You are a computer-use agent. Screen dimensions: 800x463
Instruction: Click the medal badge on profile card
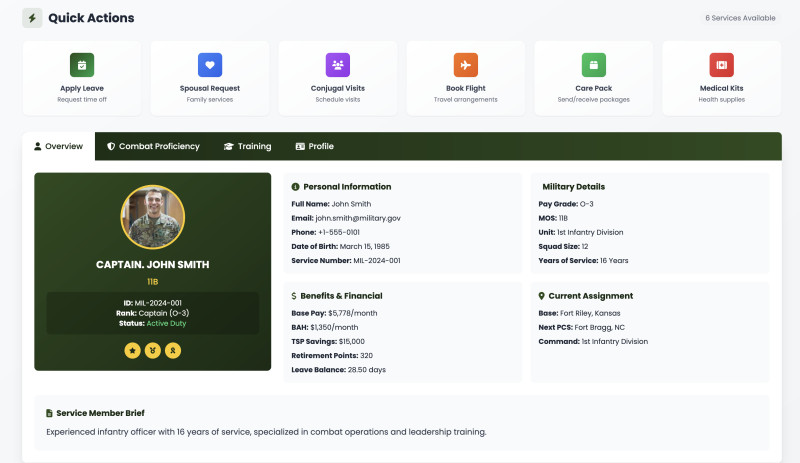pyautogui.click(x=152, y=350)
